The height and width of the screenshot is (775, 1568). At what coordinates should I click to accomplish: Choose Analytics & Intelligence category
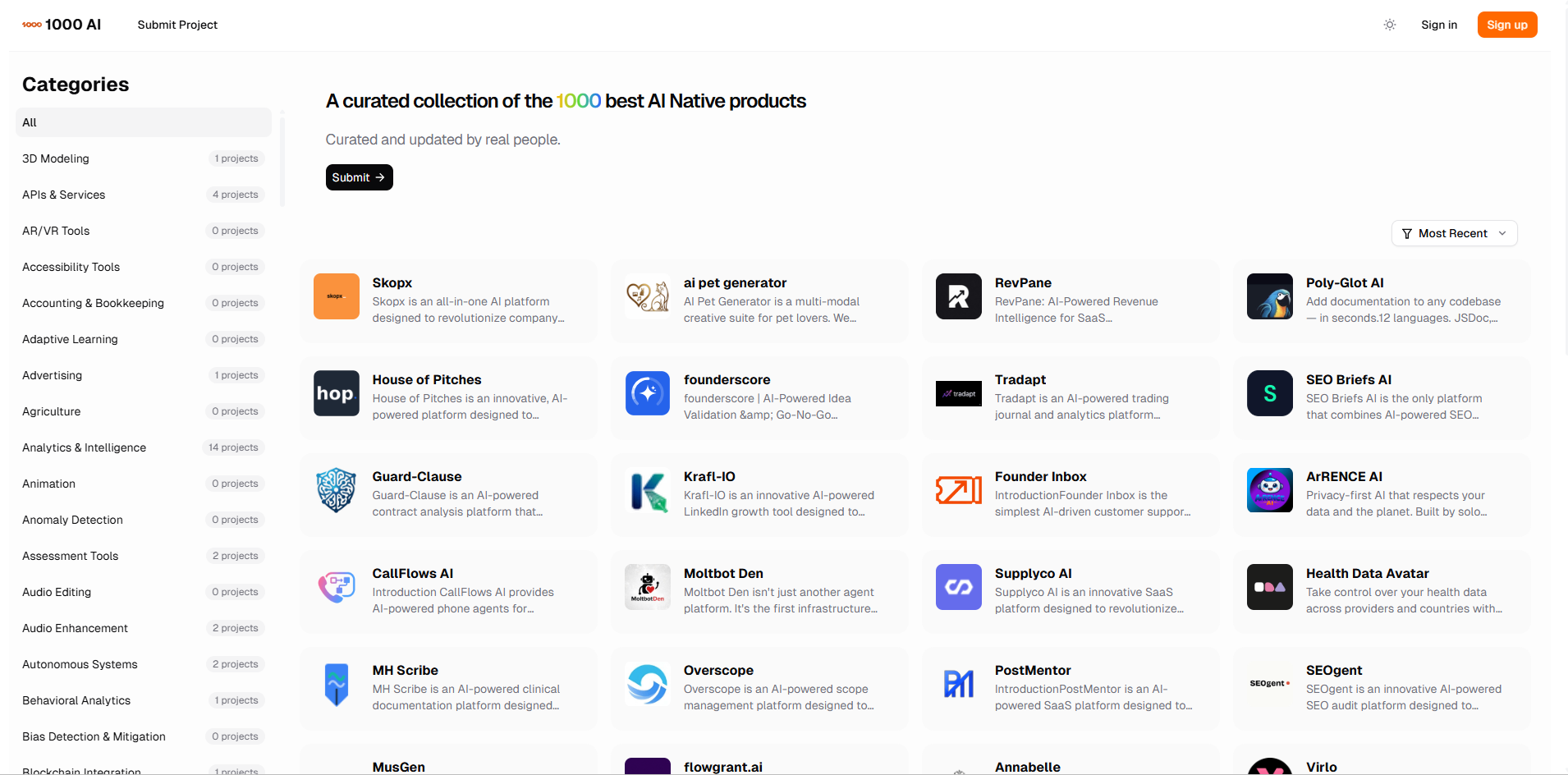click(x=84, y=447)
